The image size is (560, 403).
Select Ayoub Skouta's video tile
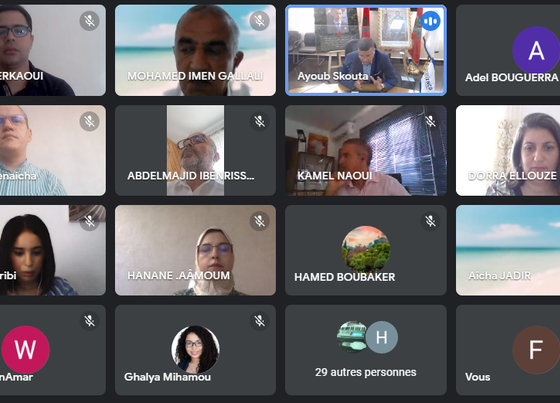(366, 50)
